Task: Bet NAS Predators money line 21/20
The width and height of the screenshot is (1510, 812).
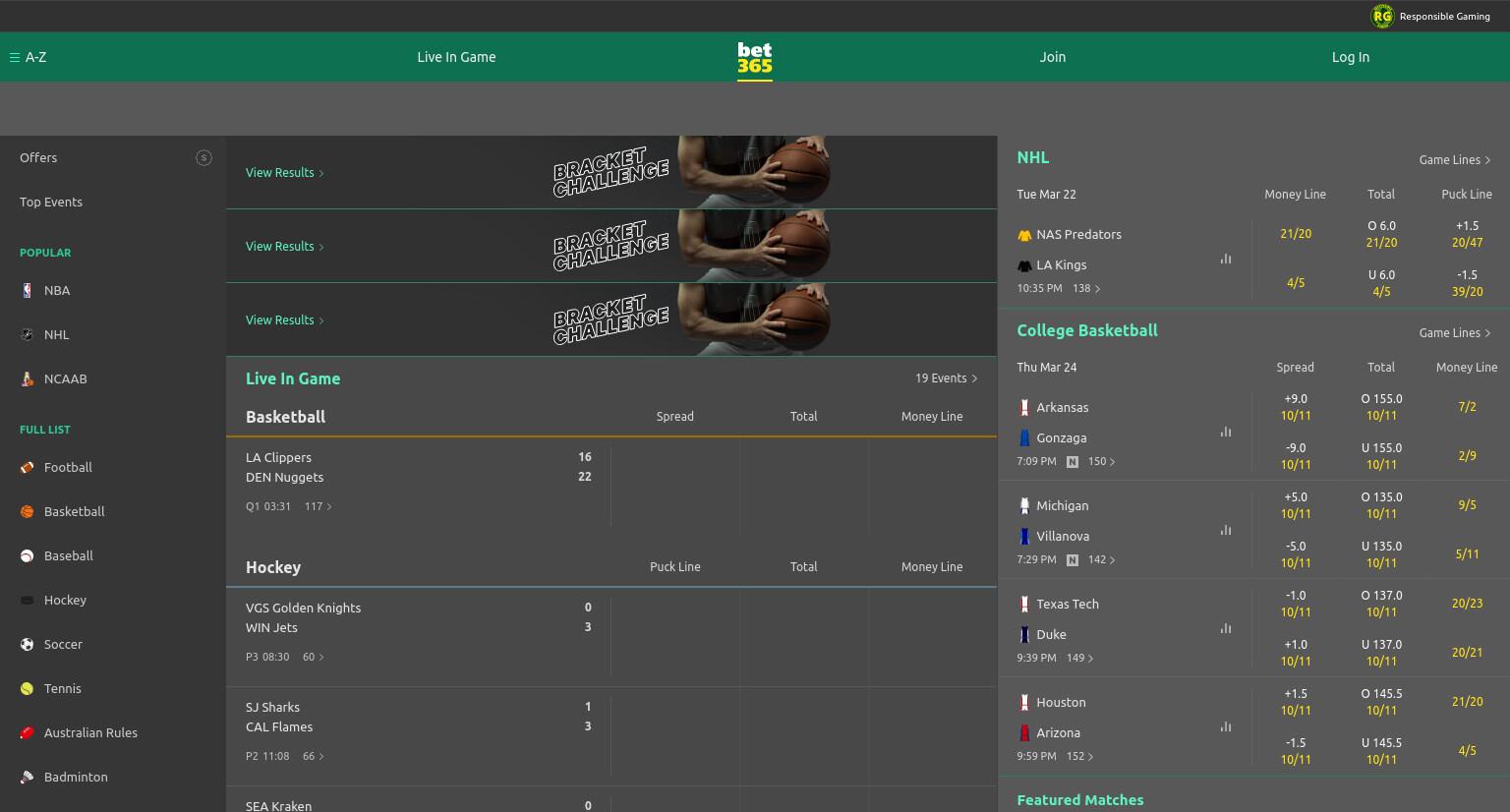Action: [1296, 234]
